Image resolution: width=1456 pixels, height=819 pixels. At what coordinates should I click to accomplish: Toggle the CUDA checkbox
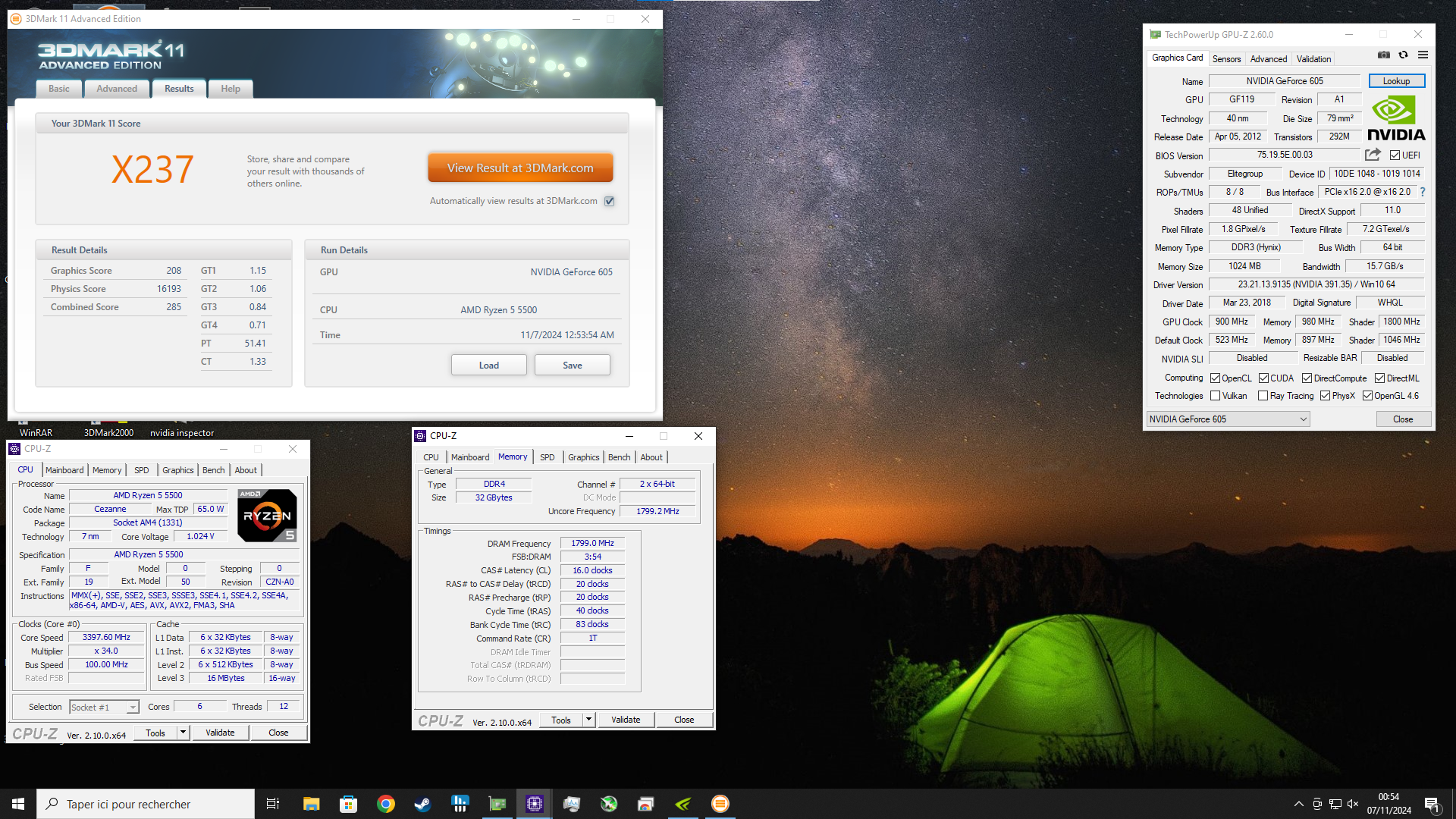point(1263,378)
